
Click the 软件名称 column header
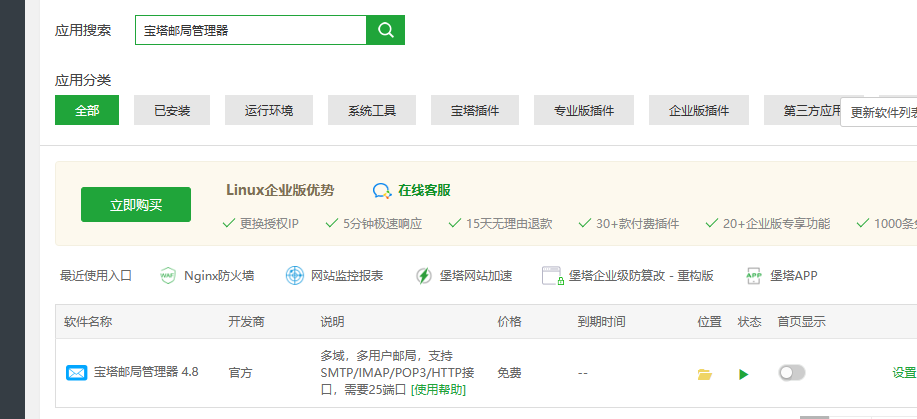coord(88,321)
